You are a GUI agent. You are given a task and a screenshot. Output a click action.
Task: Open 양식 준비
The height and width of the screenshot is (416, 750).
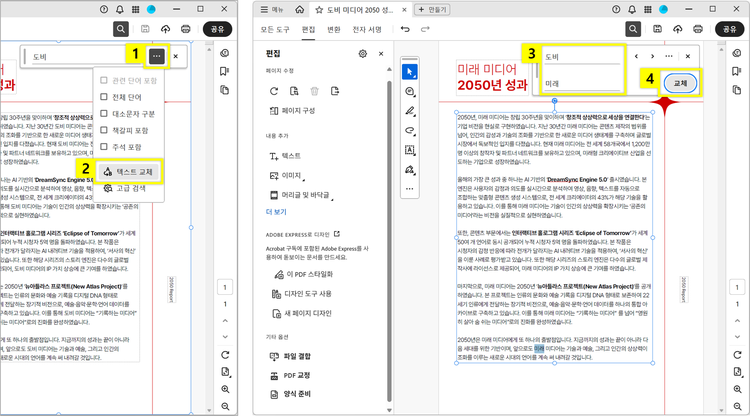click(x=290, y=394)
